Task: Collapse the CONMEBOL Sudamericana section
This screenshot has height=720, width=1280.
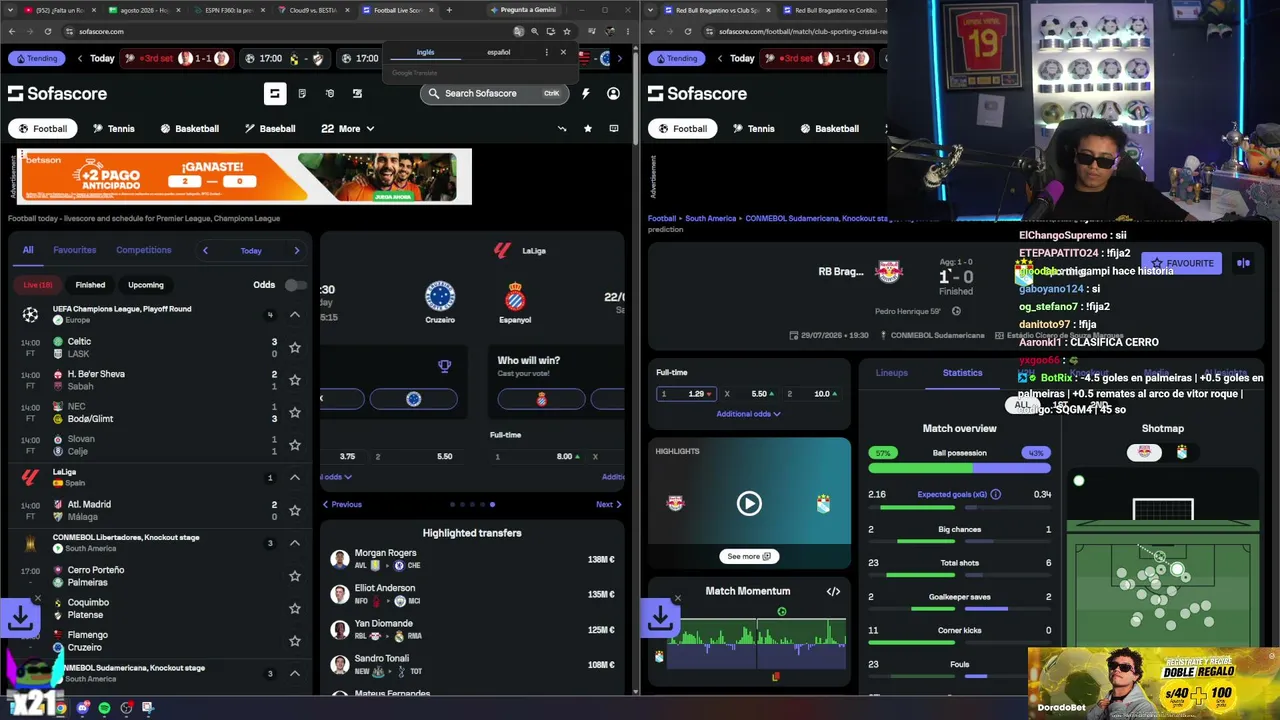Action: (295, 673)
